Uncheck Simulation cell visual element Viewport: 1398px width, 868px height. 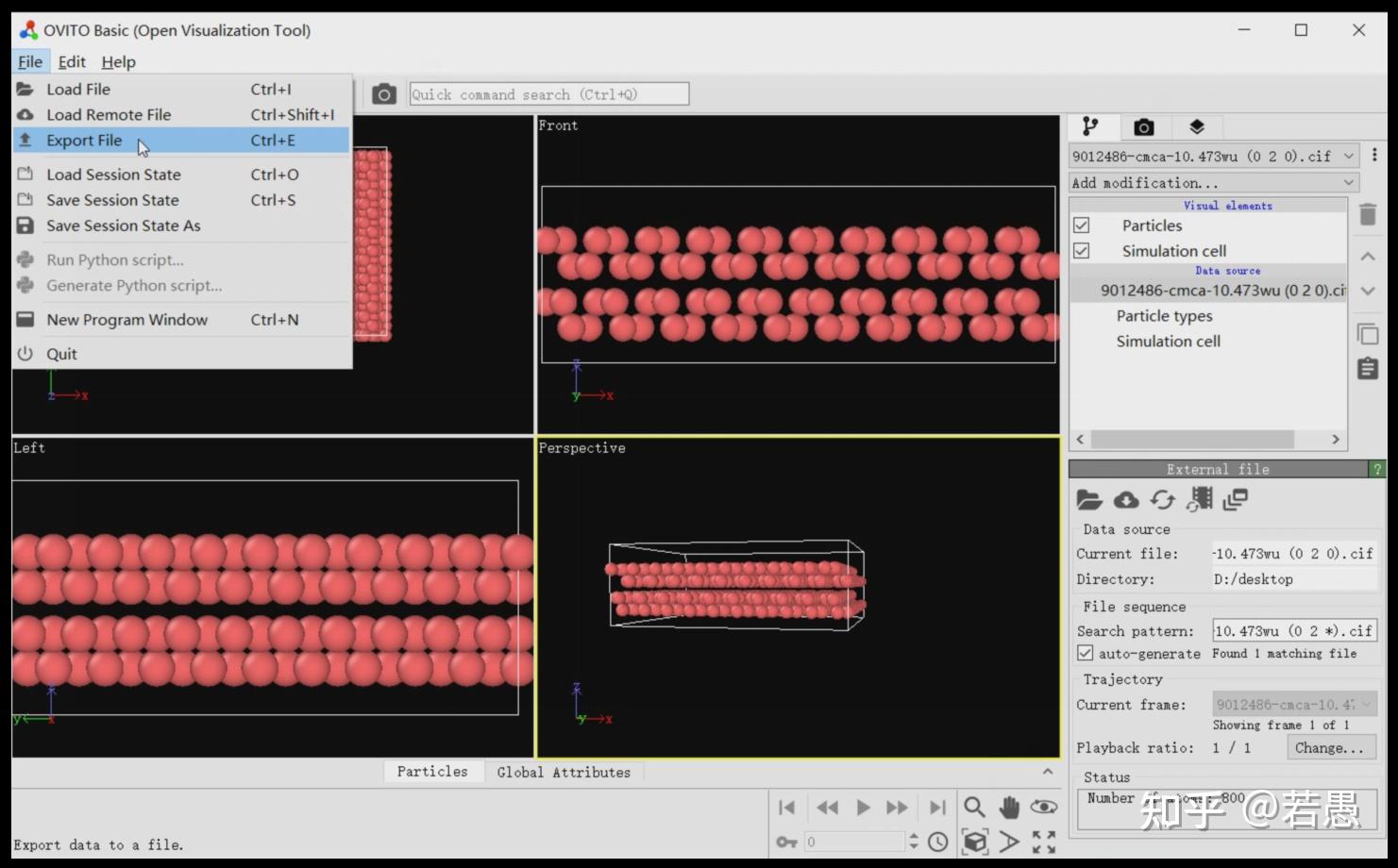1082,251
